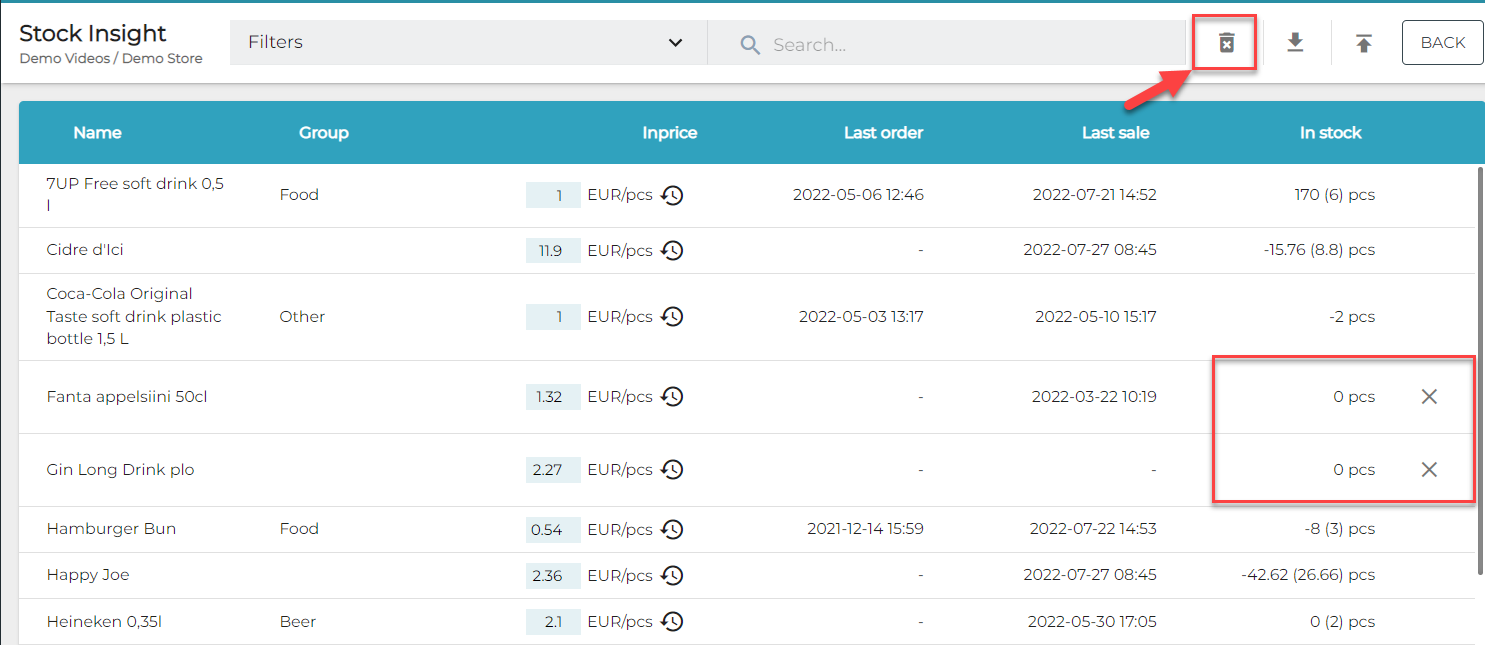
Task: Edit inprice field for Coca-Cola Original
Action: click(x=553, y=317)
